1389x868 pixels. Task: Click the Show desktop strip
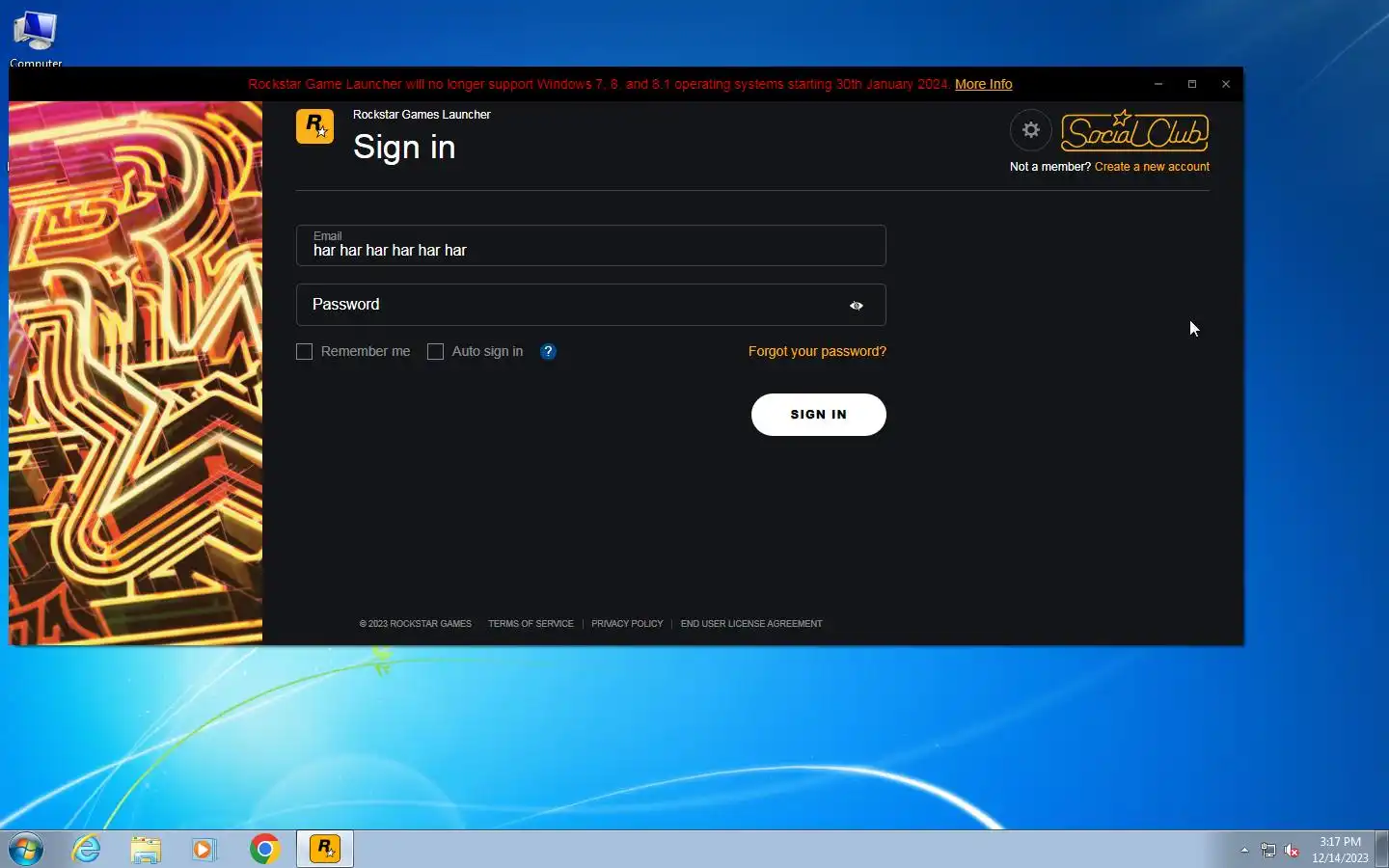click(1381, 849)
